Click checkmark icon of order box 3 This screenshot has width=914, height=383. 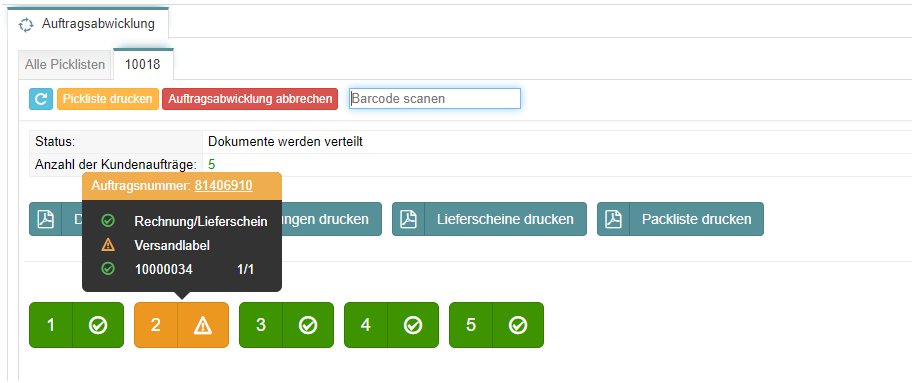point(308,325)
